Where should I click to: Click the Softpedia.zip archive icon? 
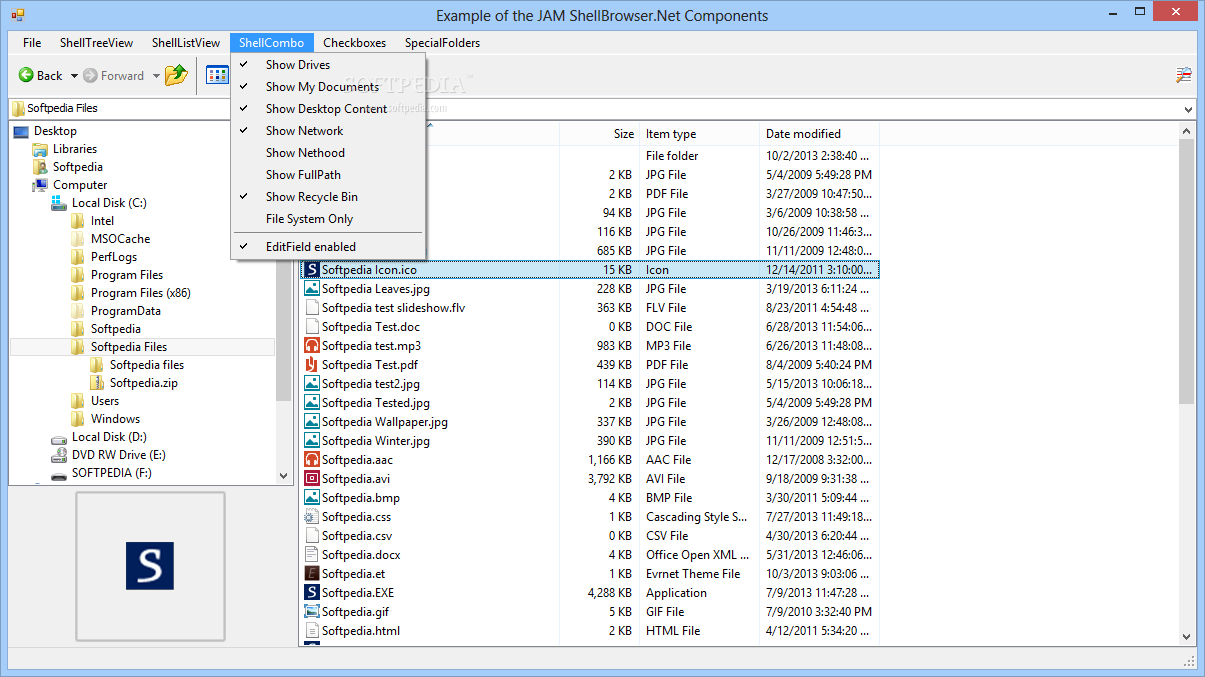97,383
